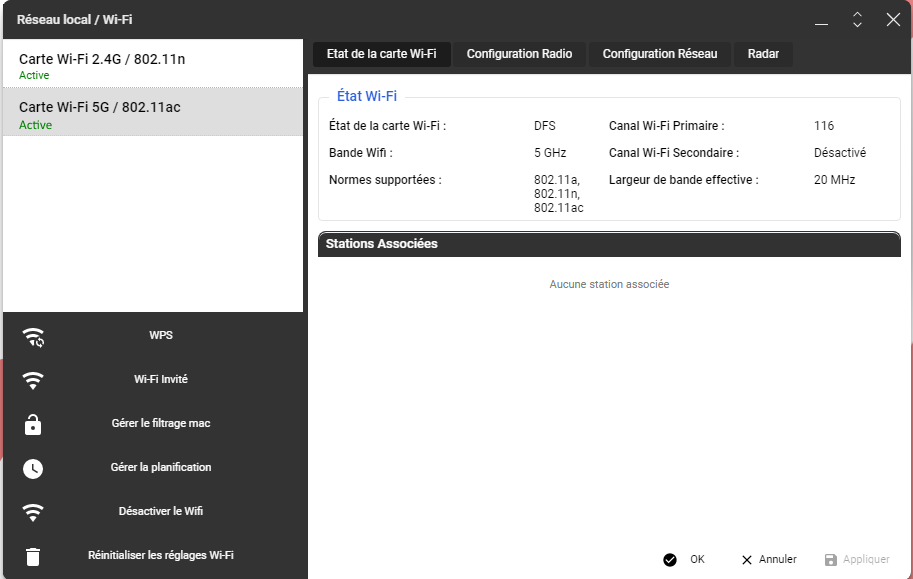
Task: Click the primary channel value 116
Action: pyautogui.click(x=824, y=126)
